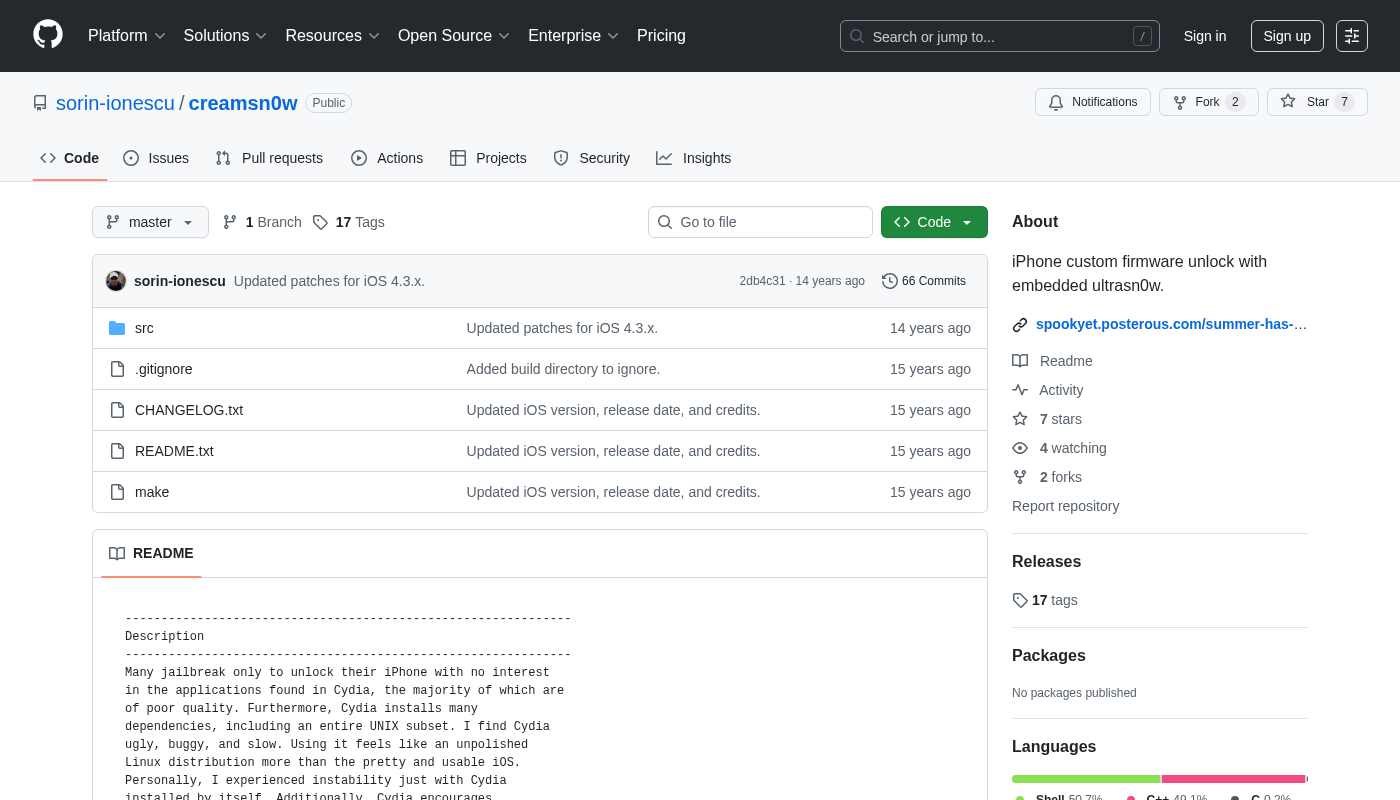Switch to the Issues tab
Image resolution: width=1400 pixels, height=800 pixels.
coord(156,158)
